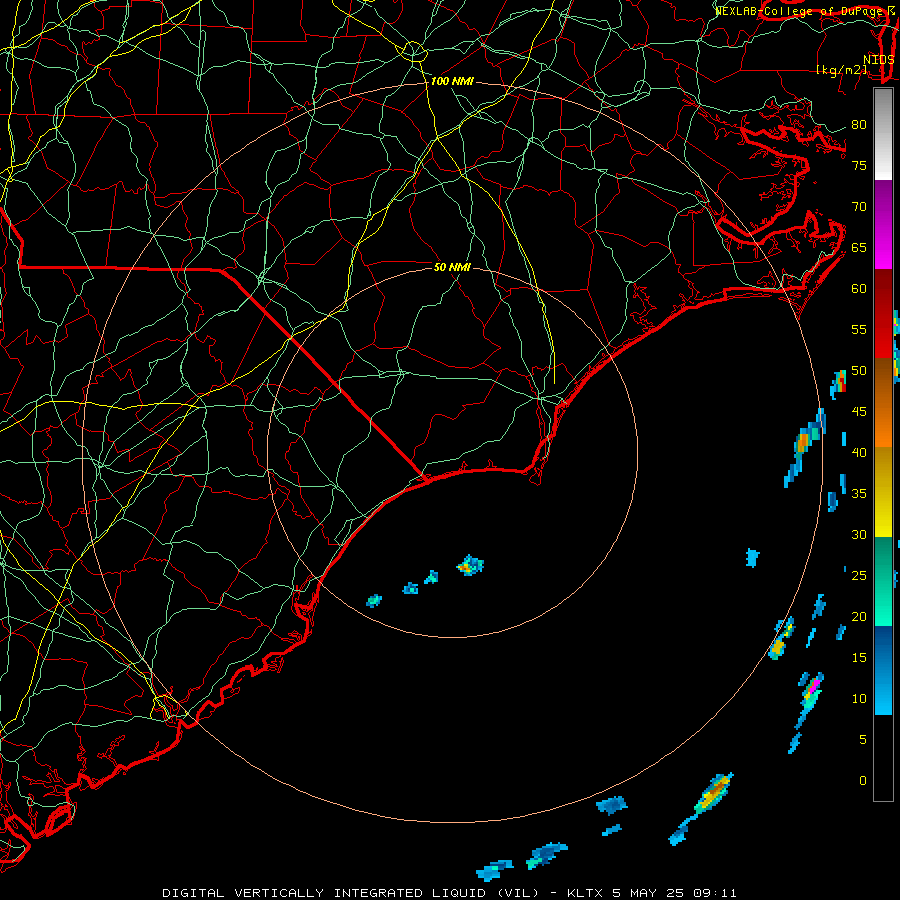The height and width of the screenshot is (900, 900).
Task: Click the 50 NMI range ring label
Action: pyautogui.click(x=452, y=267)
